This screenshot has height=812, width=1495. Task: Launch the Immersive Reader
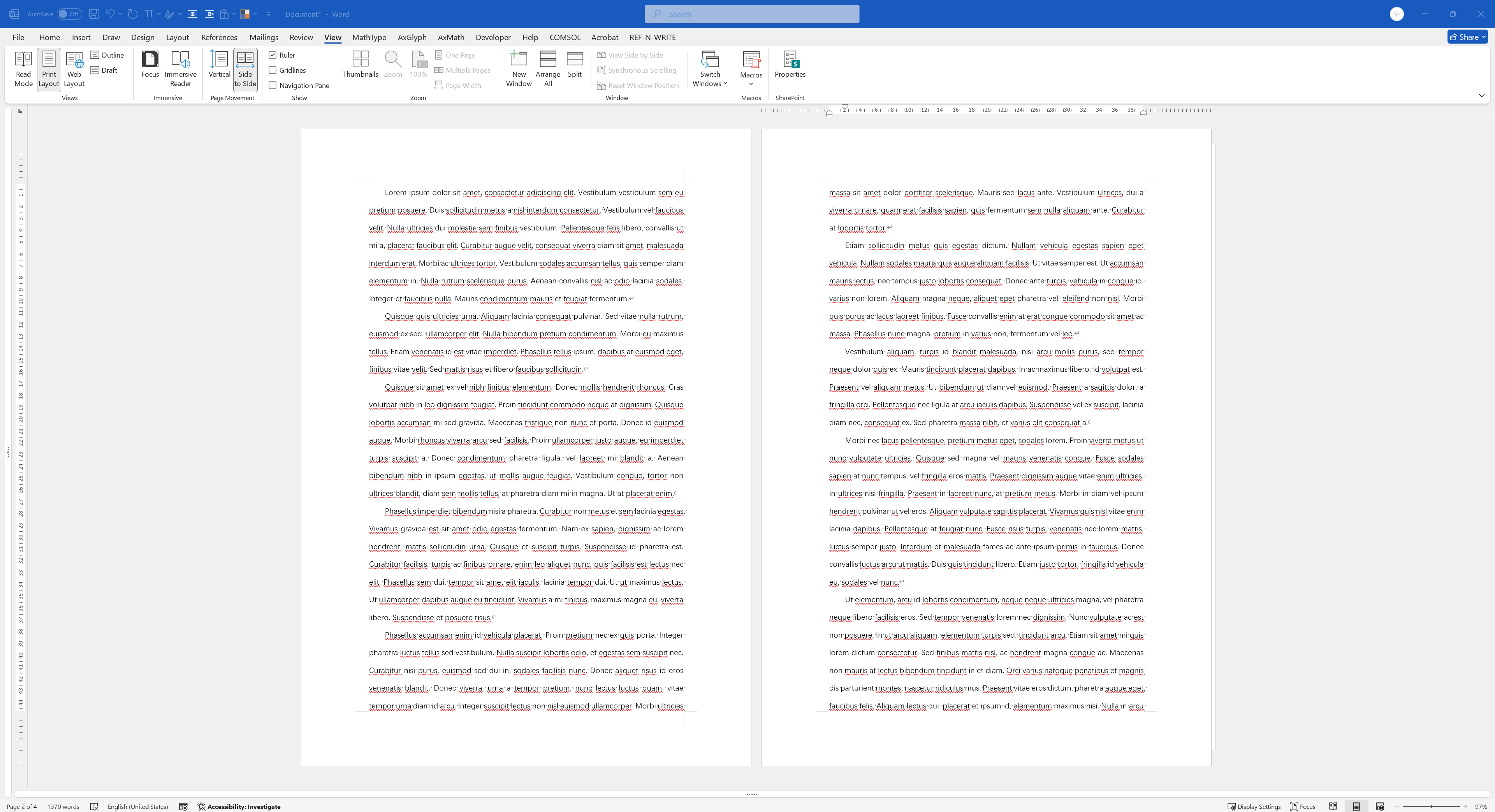(x=181, y=69)
